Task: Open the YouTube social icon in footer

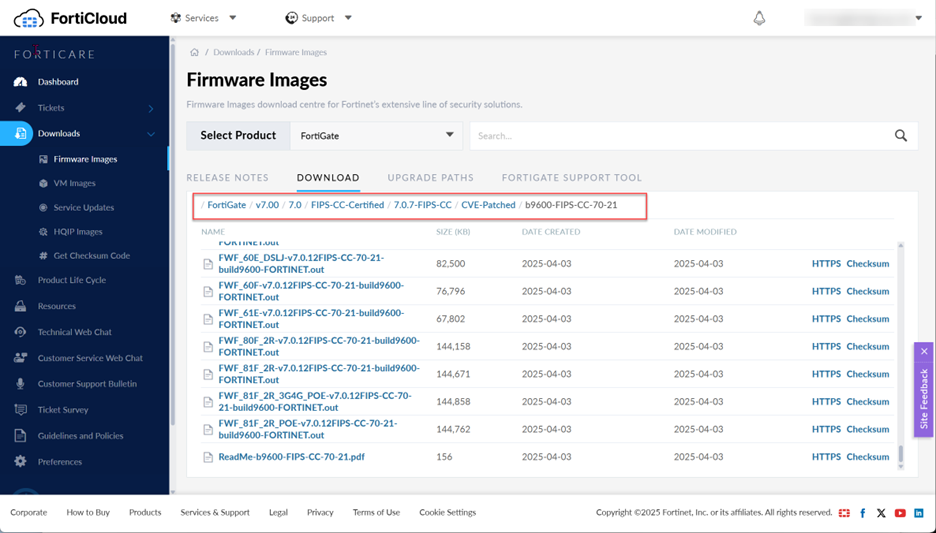Action: (900, 513)
